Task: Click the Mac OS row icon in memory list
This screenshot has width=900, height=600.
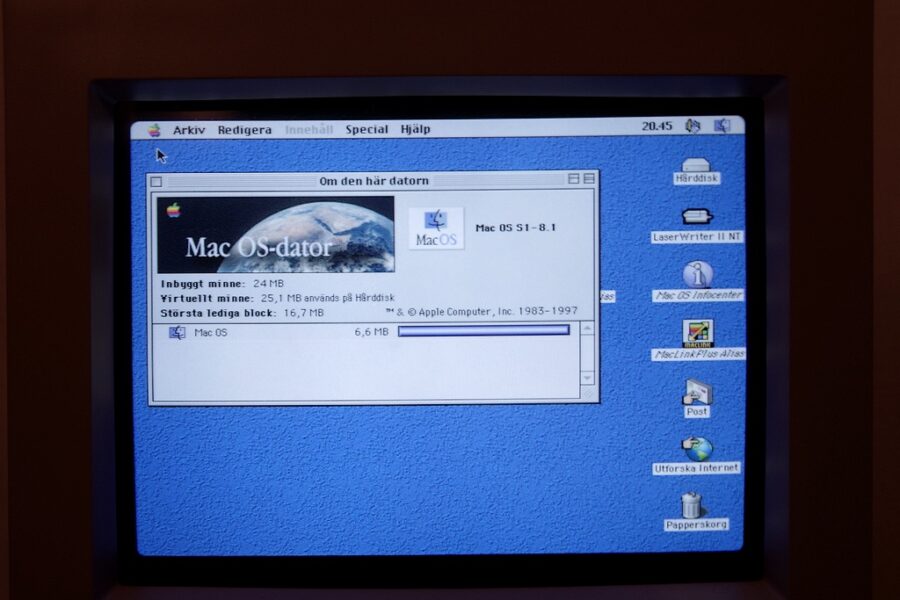Action: (177, 332)
